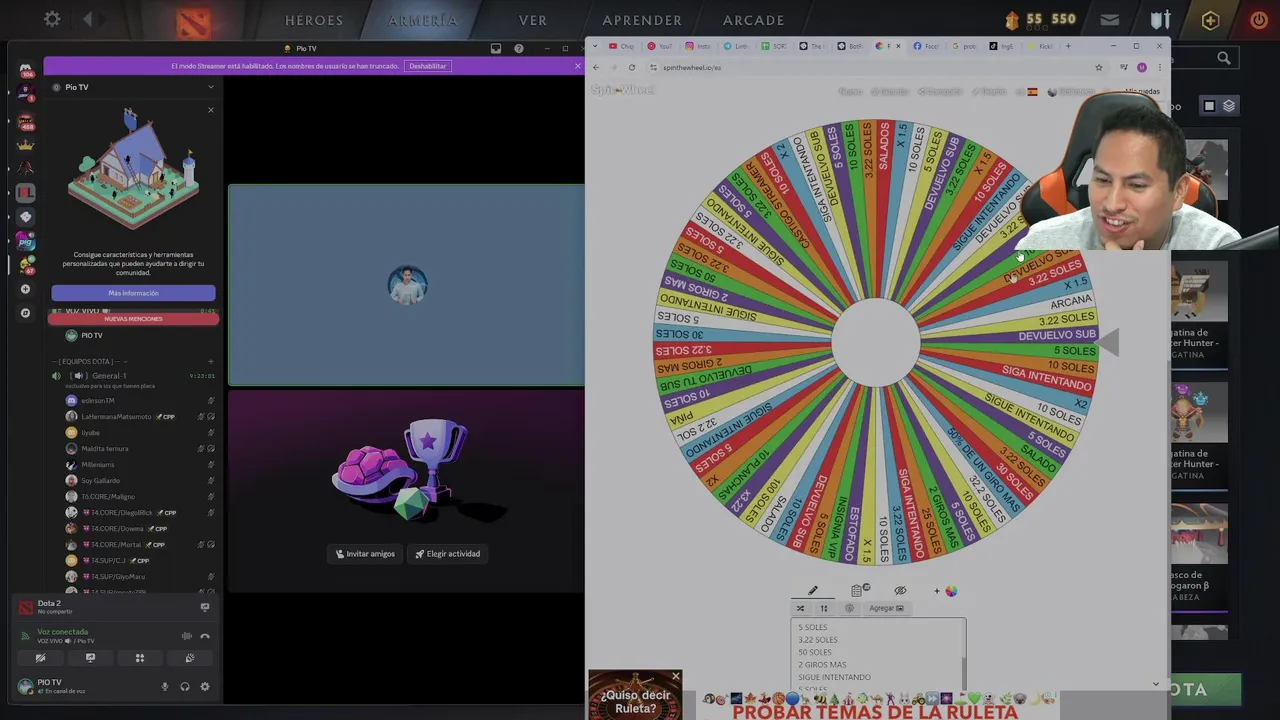Open the APRENDER tab

click(642, 20)
